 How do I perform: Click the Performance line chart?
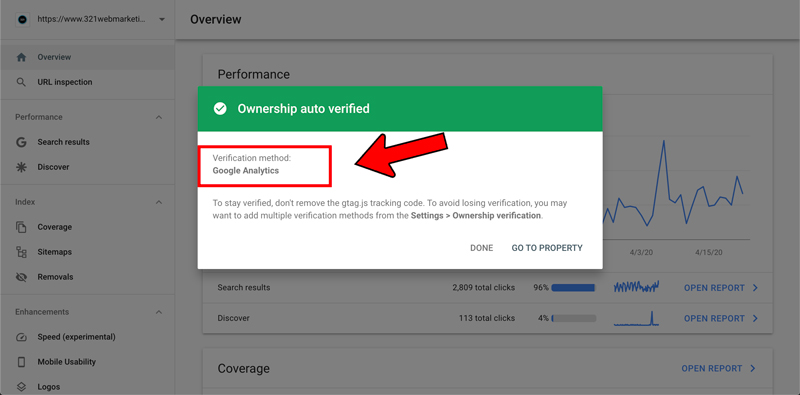(x=676, y=189)
